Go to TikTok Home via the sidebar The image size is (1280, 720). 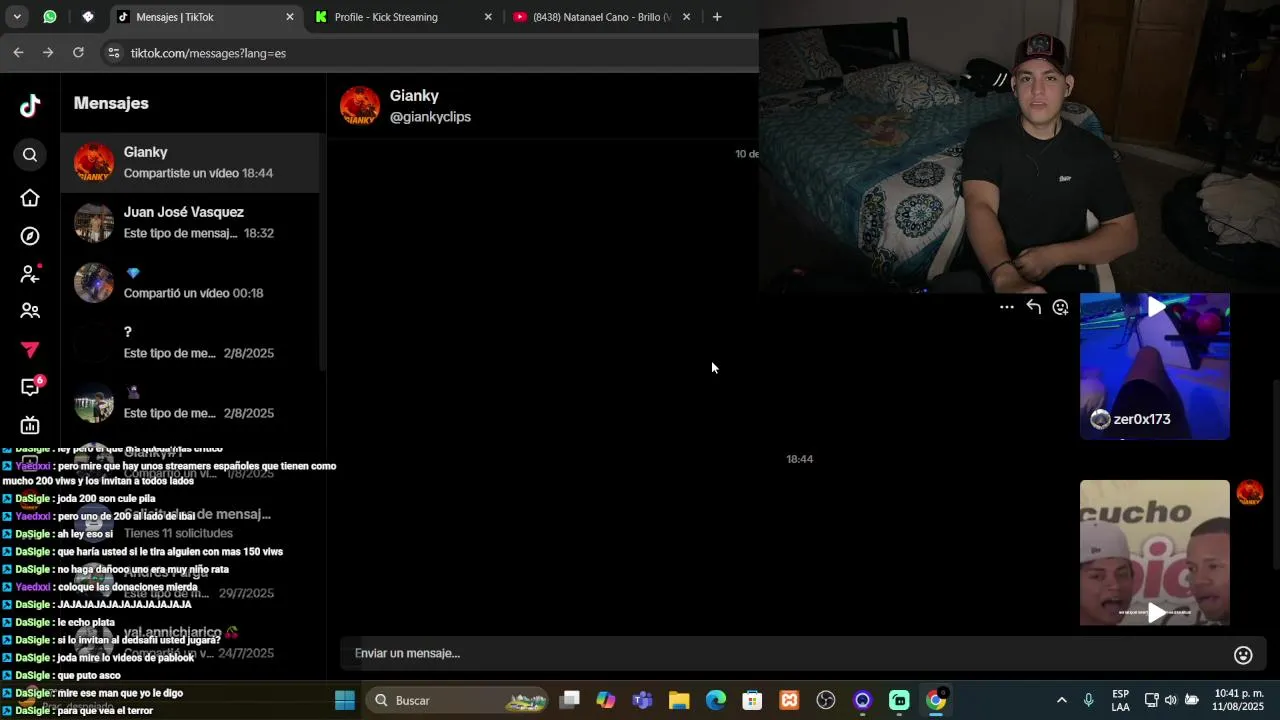click(x=30, y=198)
